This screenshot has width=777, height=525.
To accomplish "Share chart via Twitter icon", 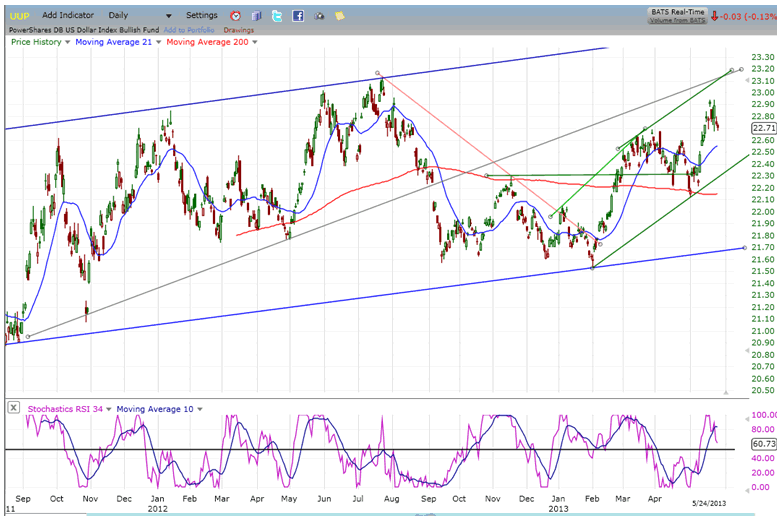I will tap(277, 16).
